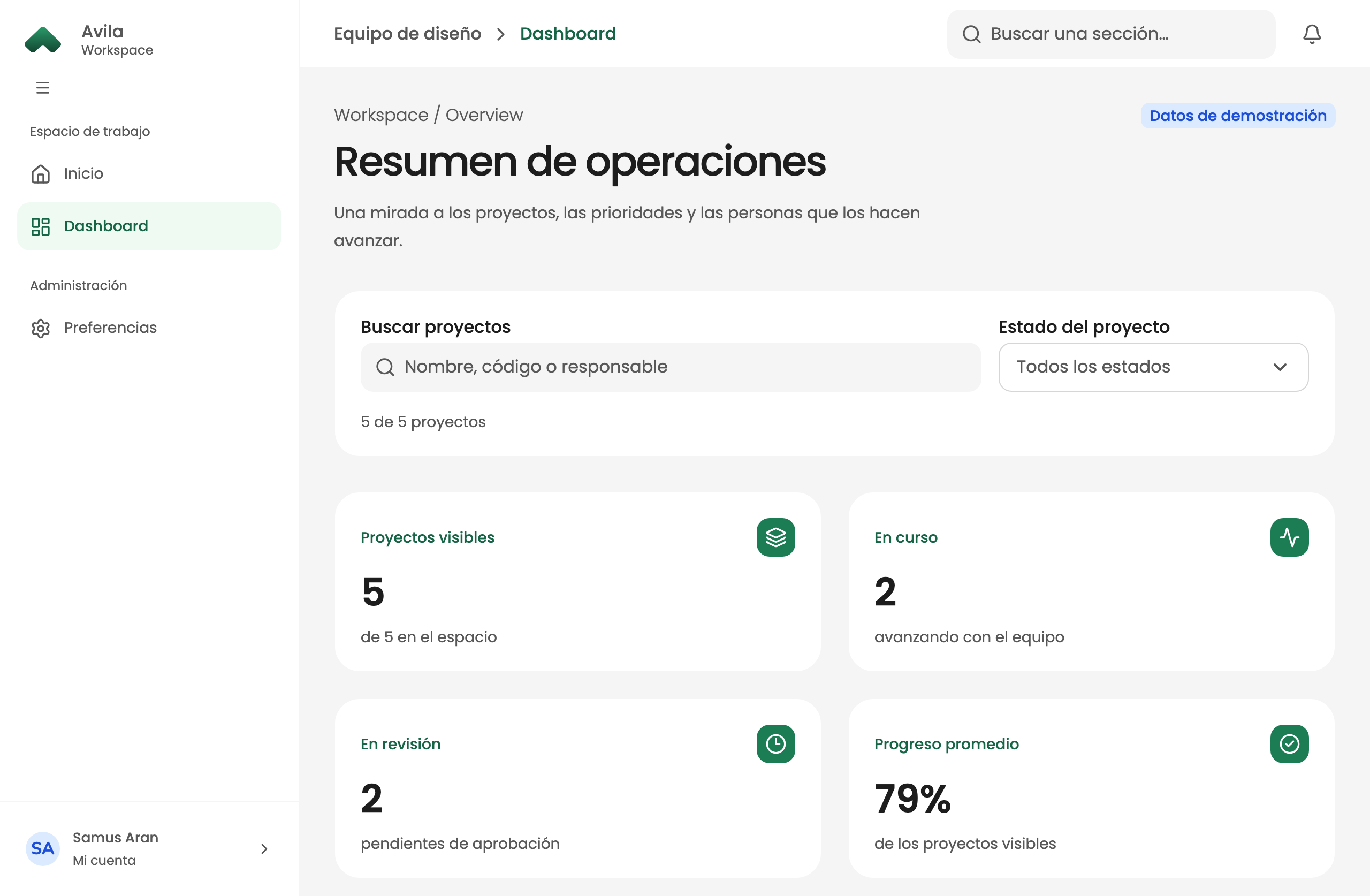The width and height of the screenshot is (1370, 896).
Task: Click the pendientes de aprobación text
Action: coord(460,844)
